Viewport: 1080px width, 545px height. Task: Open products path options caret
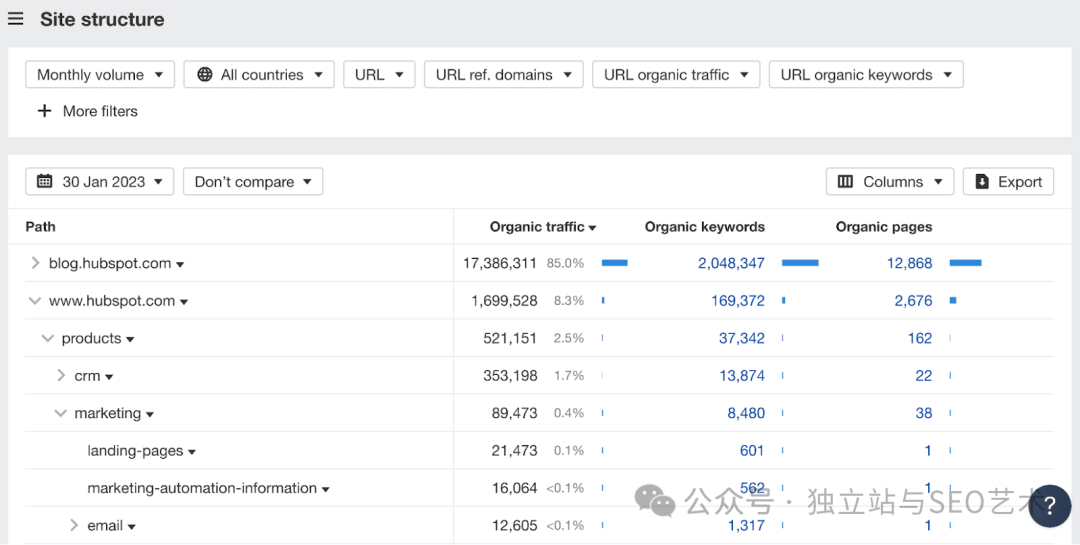(x=130, y=340)
